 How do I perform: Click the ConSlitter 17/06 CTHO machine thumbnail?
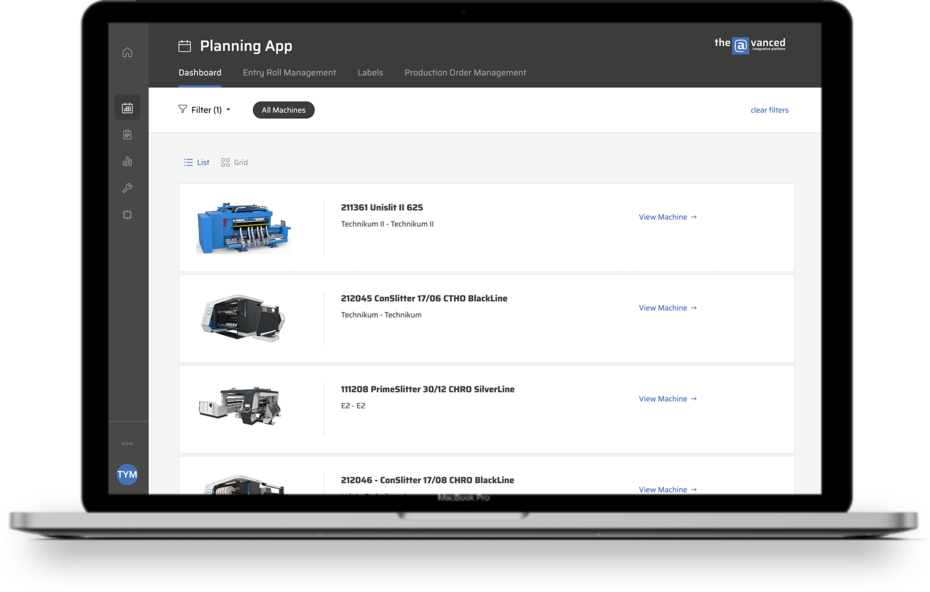[x=243, y=317]
